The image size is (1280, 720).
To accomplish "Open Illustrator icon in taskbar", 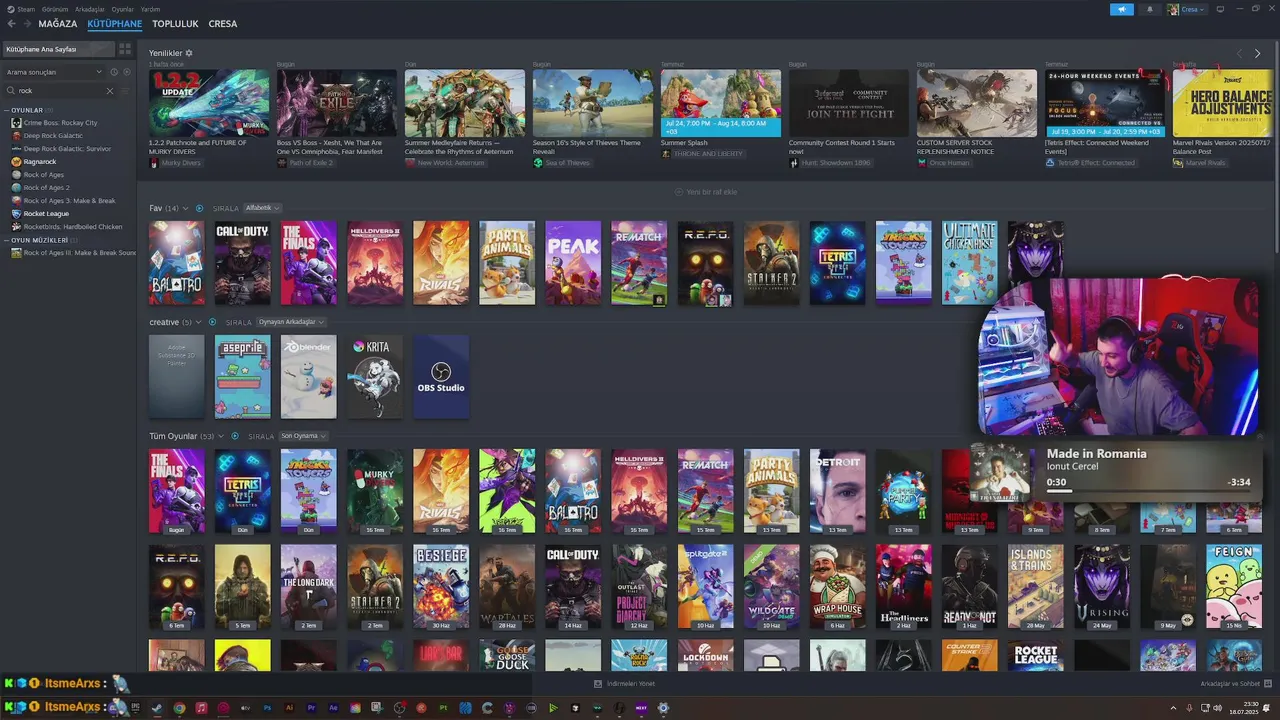I will tap(289, 708).
